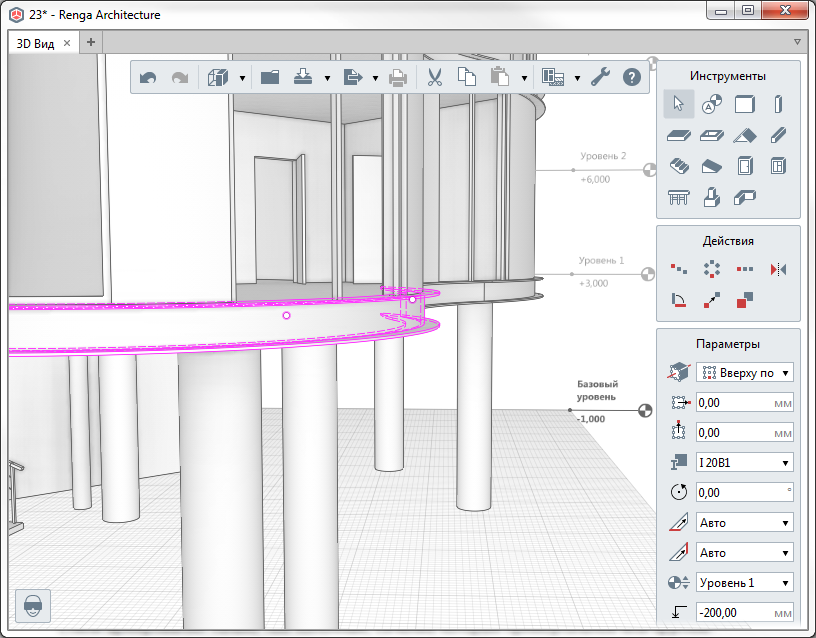The height and width of the screenshot is (638, 816).
Task: Click the Undo arrow button
Action: [x=148, y=77]
